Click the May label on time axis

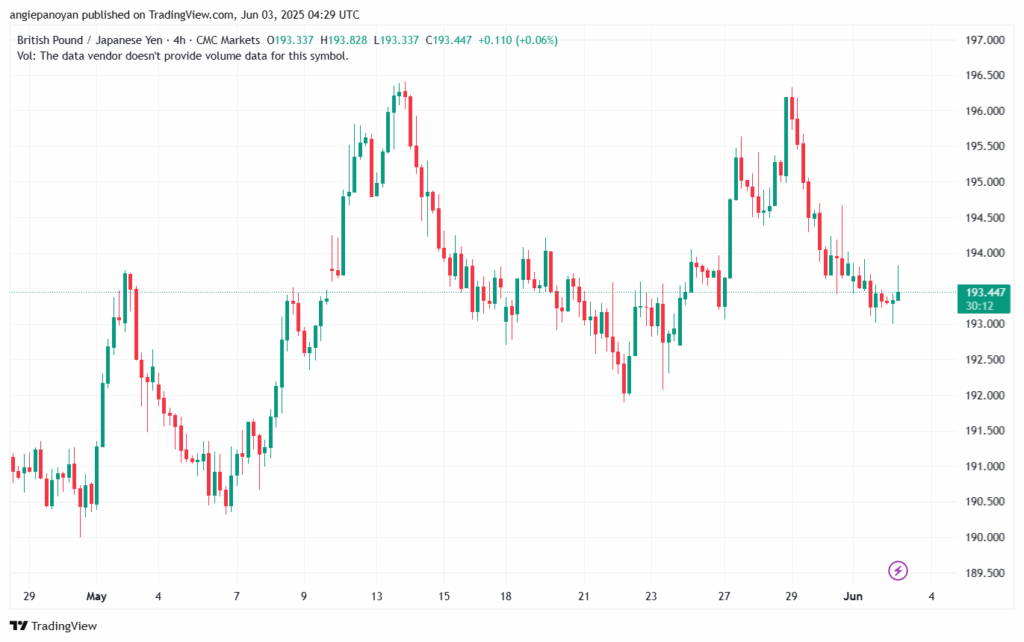(96, 596)
